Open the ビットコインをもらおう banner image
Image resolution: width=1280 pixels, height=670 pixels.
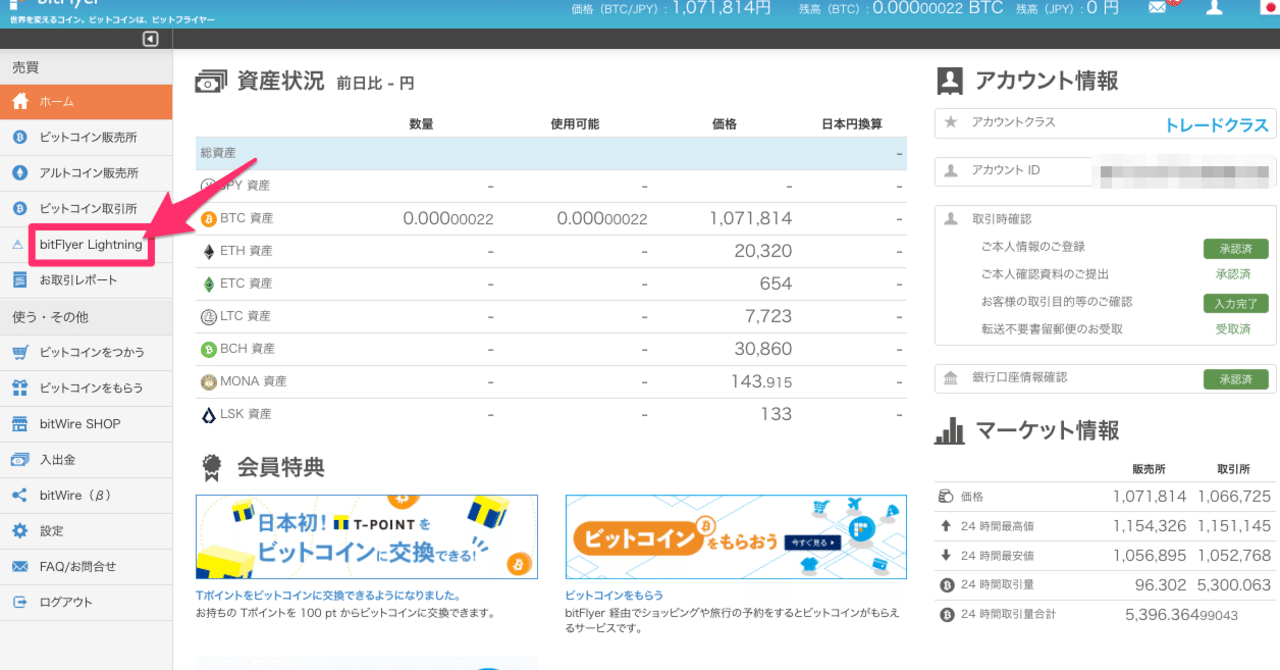point(736,537)
